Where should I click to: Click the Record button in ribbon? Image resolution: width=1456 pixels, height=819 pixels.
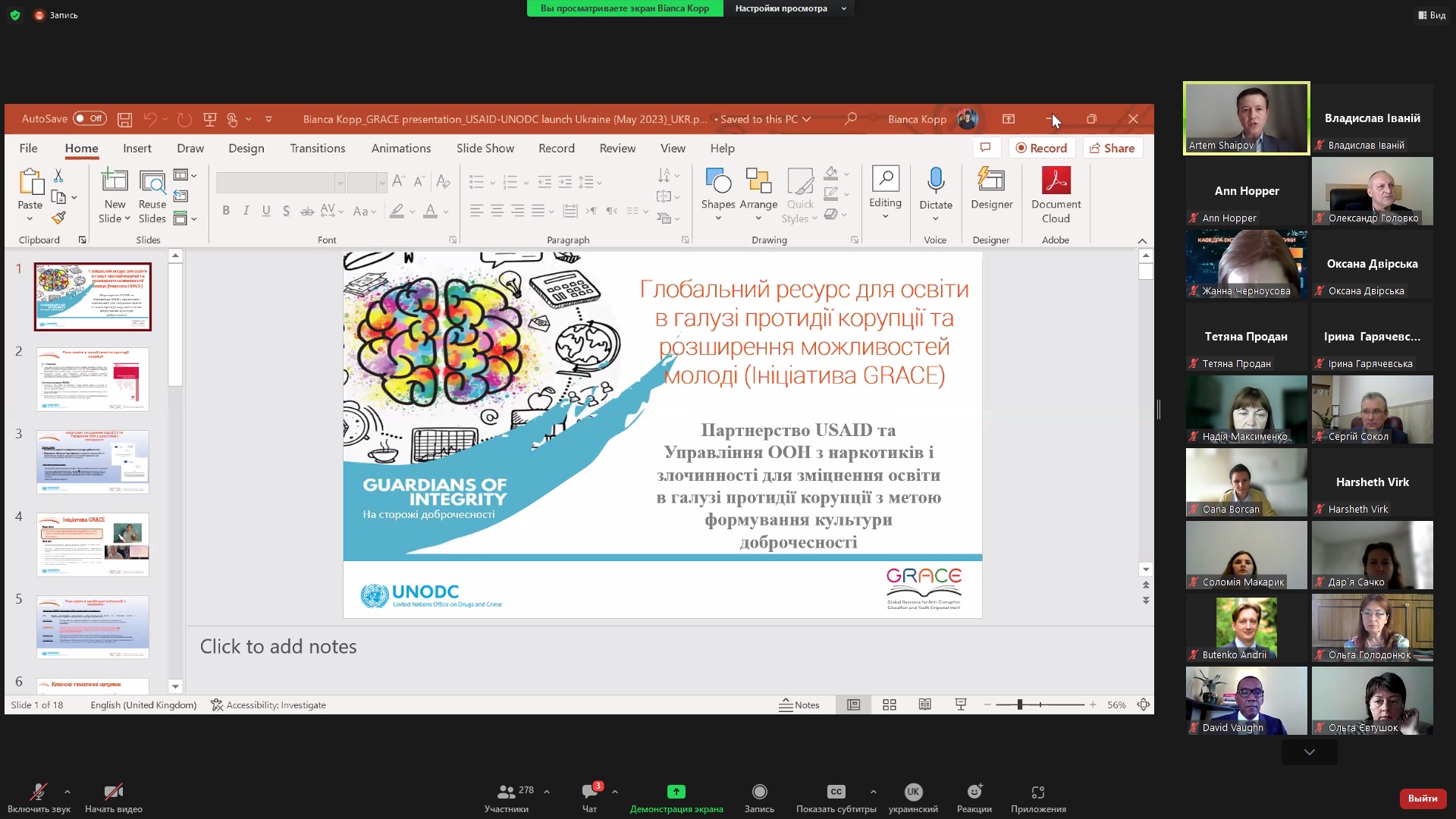click(x=1041, y=148)
